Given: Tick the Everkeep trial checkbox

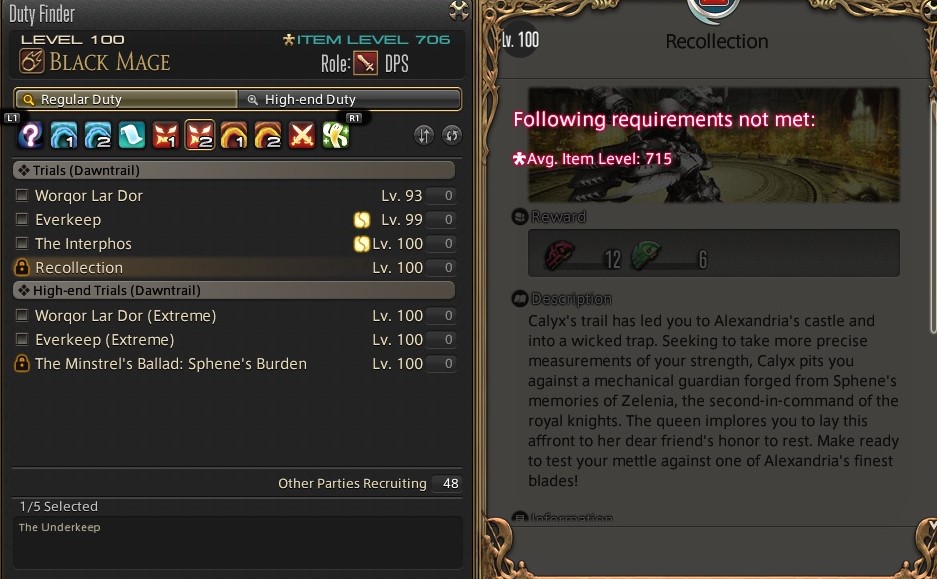Looking at the screenshot, I should (22, 219).
